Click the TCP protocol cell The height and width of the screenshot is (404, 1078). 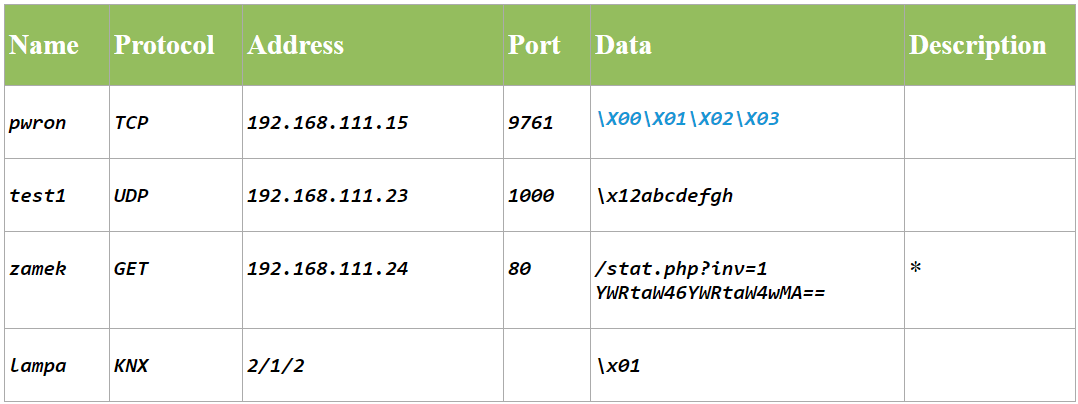(131, 123)
